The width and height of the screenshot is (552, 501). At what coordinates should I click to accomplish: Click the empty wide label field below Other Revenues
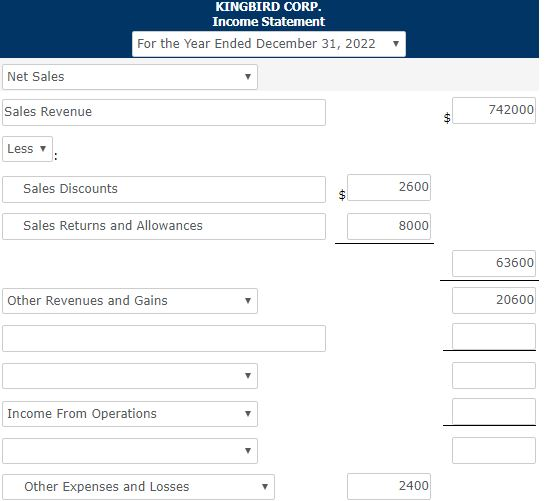[164, 338]
